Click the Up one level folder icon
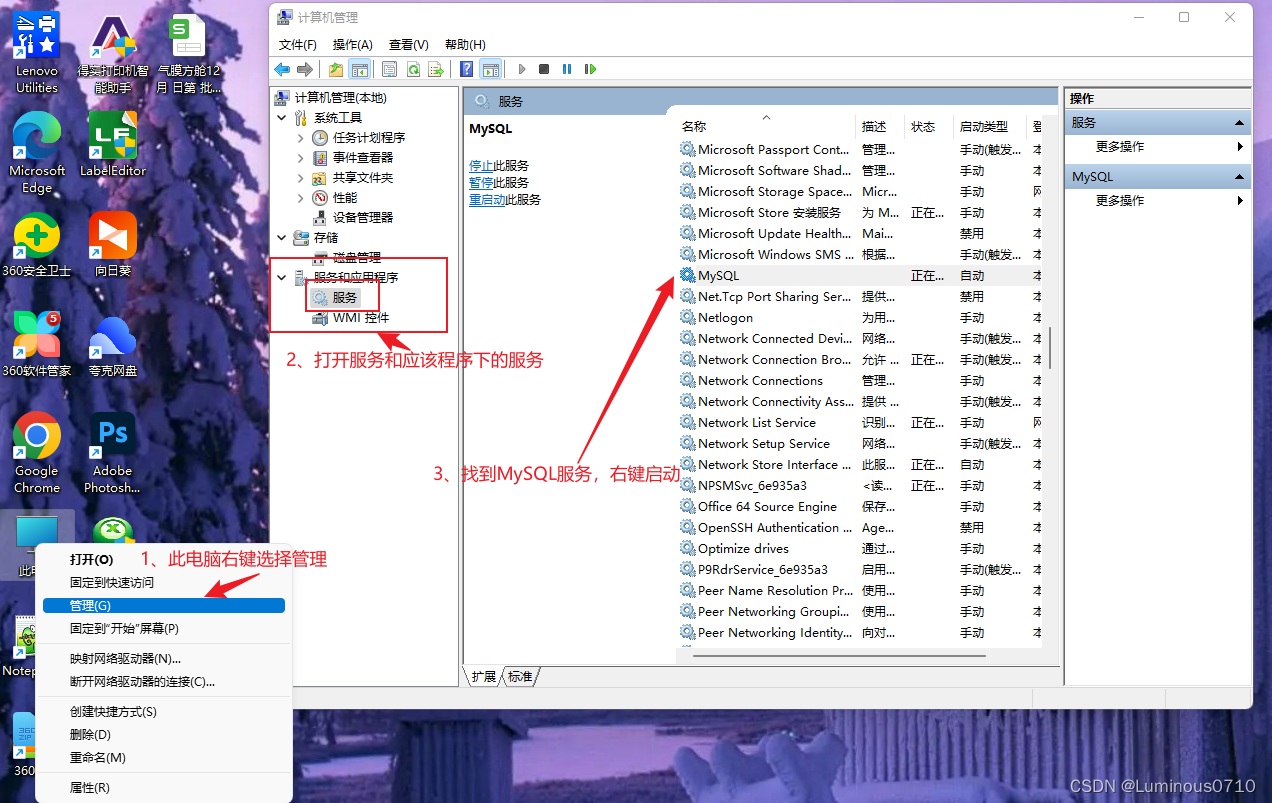This screenshot has width=1272, height=803. [x=336, y=69]
